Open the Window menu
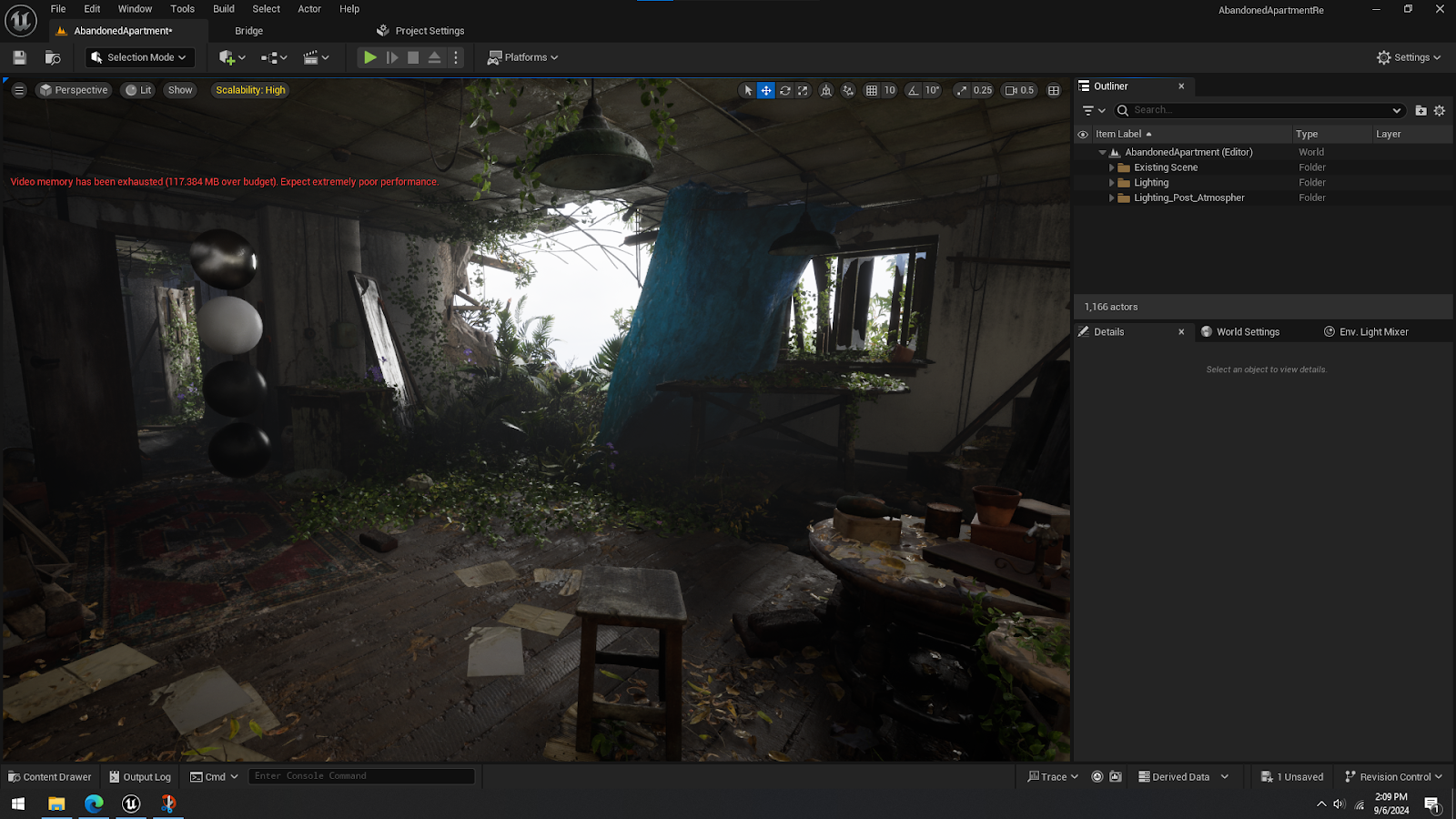The height and width of the screenshot is (819, 1456). [135, 9]
